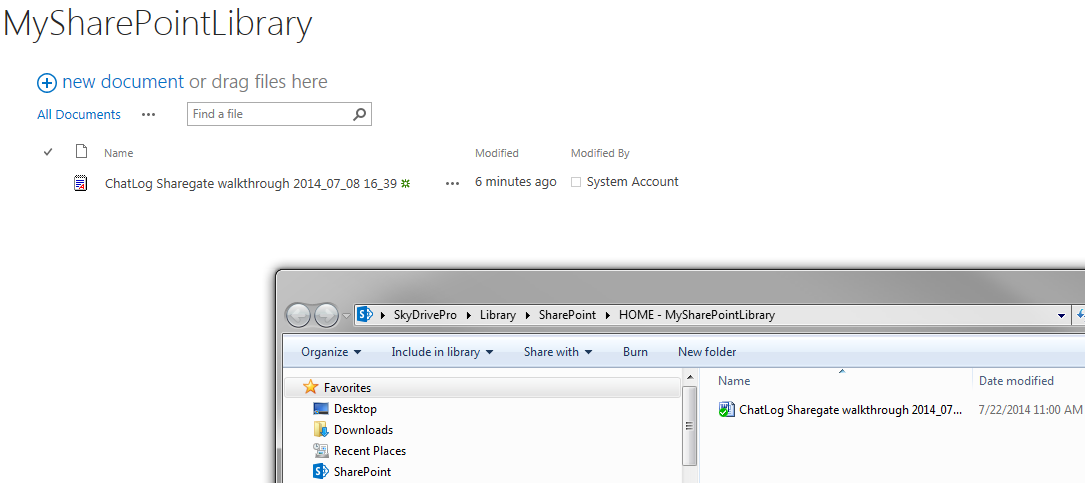The width and height of the screenshot is (1085, 483).
Task: Open address bar history dropdown arrow
Action: point(1061,316)
